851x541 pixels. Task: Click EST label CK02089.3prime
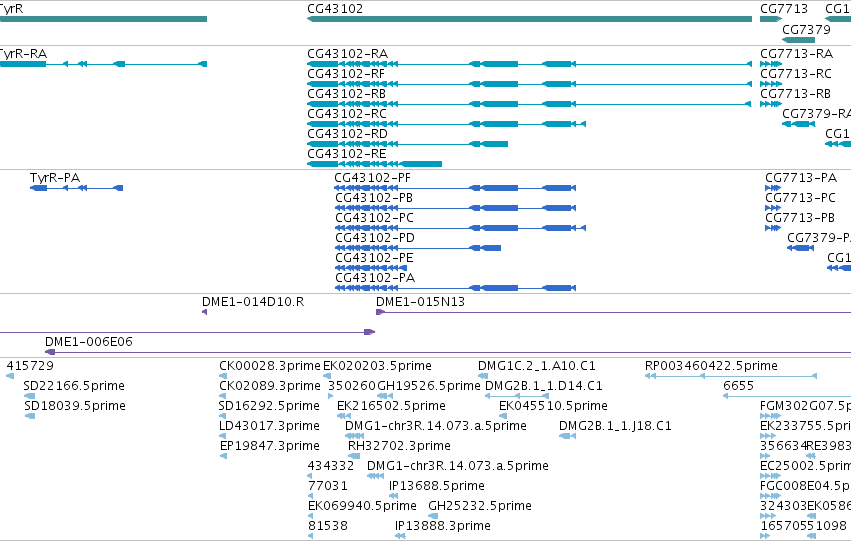tap(270, 386)
